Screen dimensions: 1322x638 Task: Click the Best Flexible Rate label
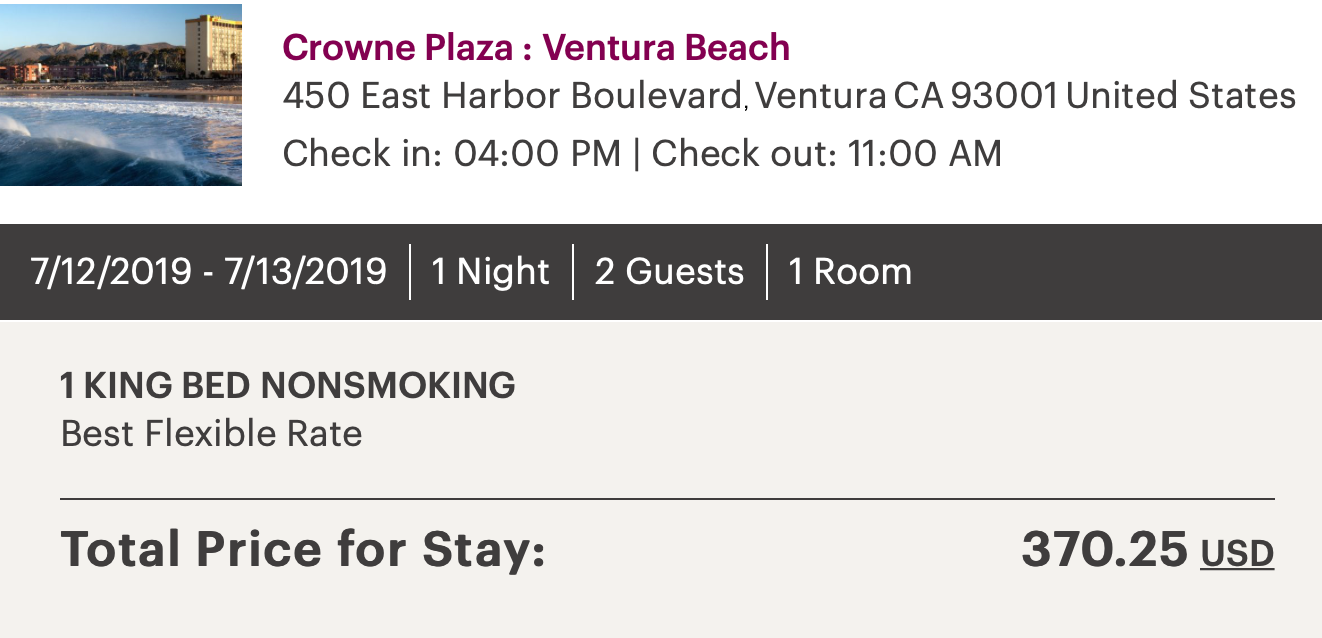pos(211,434)
